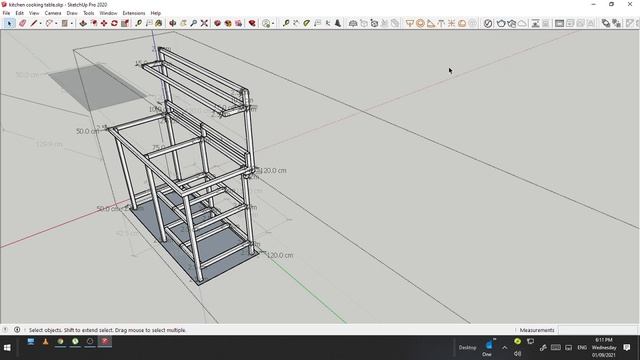Open the Edit menu
This screenshot has width=640, height=360.
[x=19, y=13]
